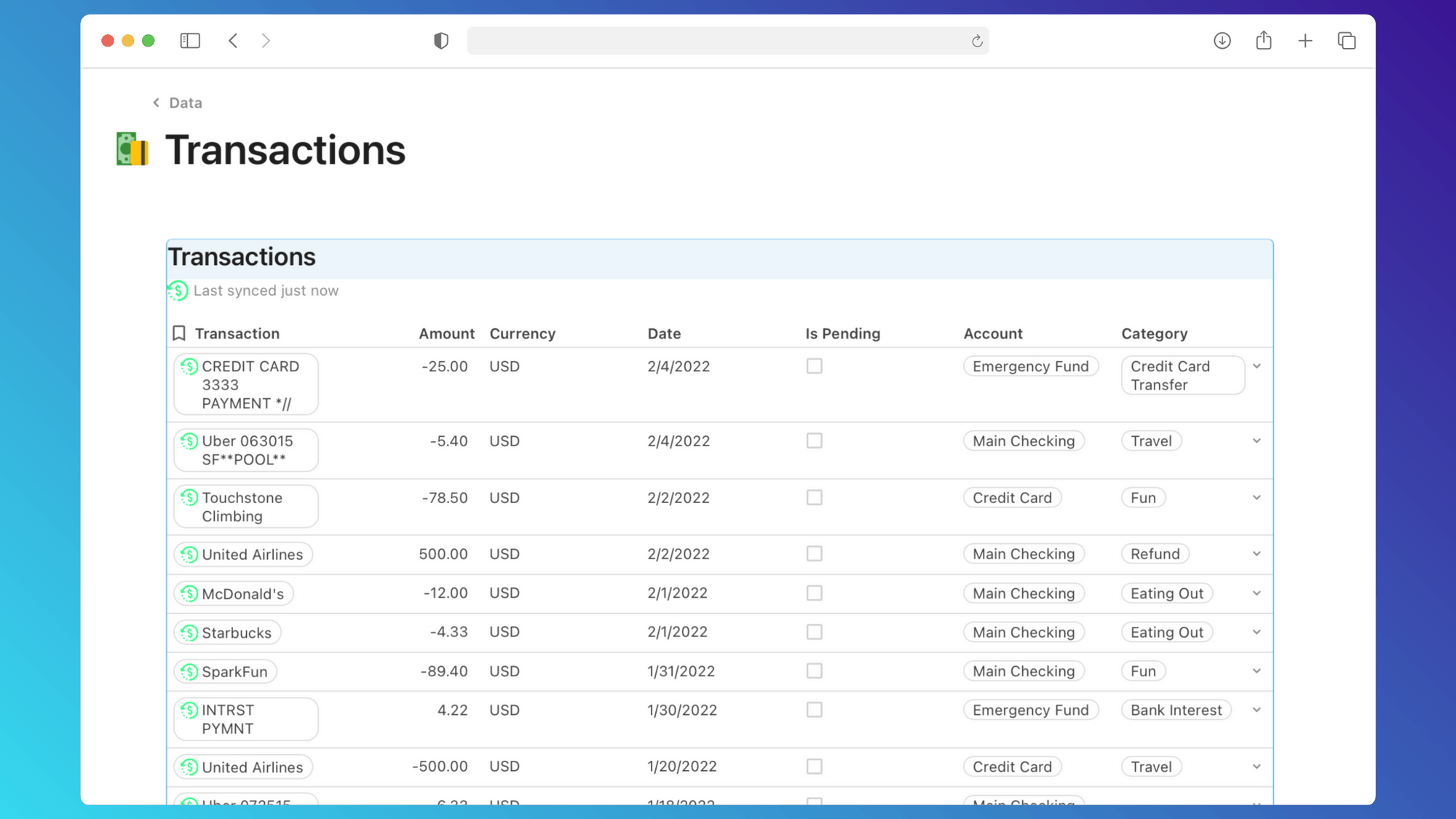The height and width of the screenshot is (819, 1456).
Task: Open the Refund category dropdown for United Airlines
Action: tap(1257, 553)
